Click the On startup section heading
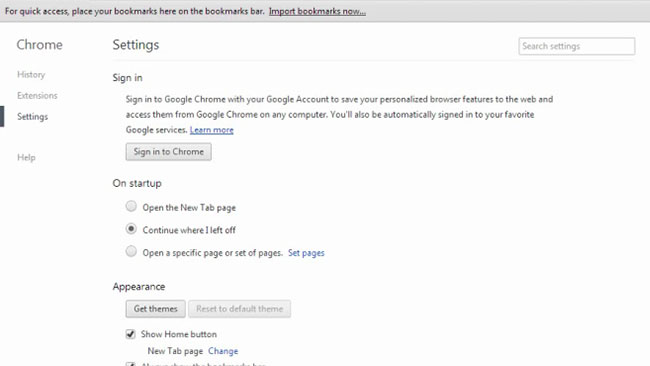Image resolution: width=650 pixels, height=366 pixels. (137, 183)
